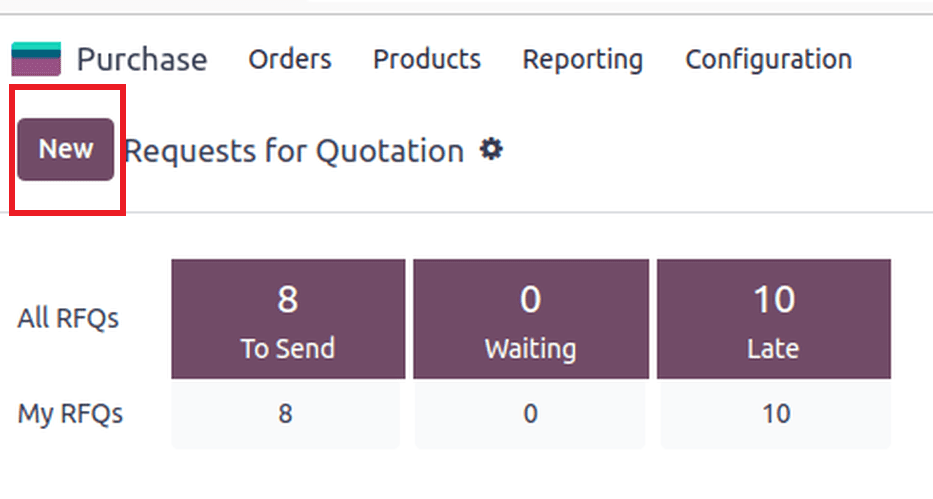The image size is (933, 499).
Task: Create a New request for quotation
Action: coord(65,149)
